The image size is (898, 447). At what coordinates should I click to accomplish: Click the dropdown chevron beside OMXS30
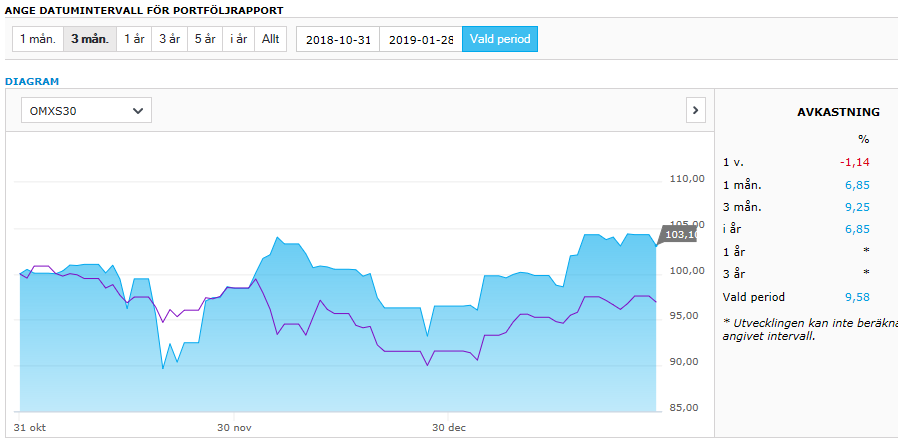point(137,110)
